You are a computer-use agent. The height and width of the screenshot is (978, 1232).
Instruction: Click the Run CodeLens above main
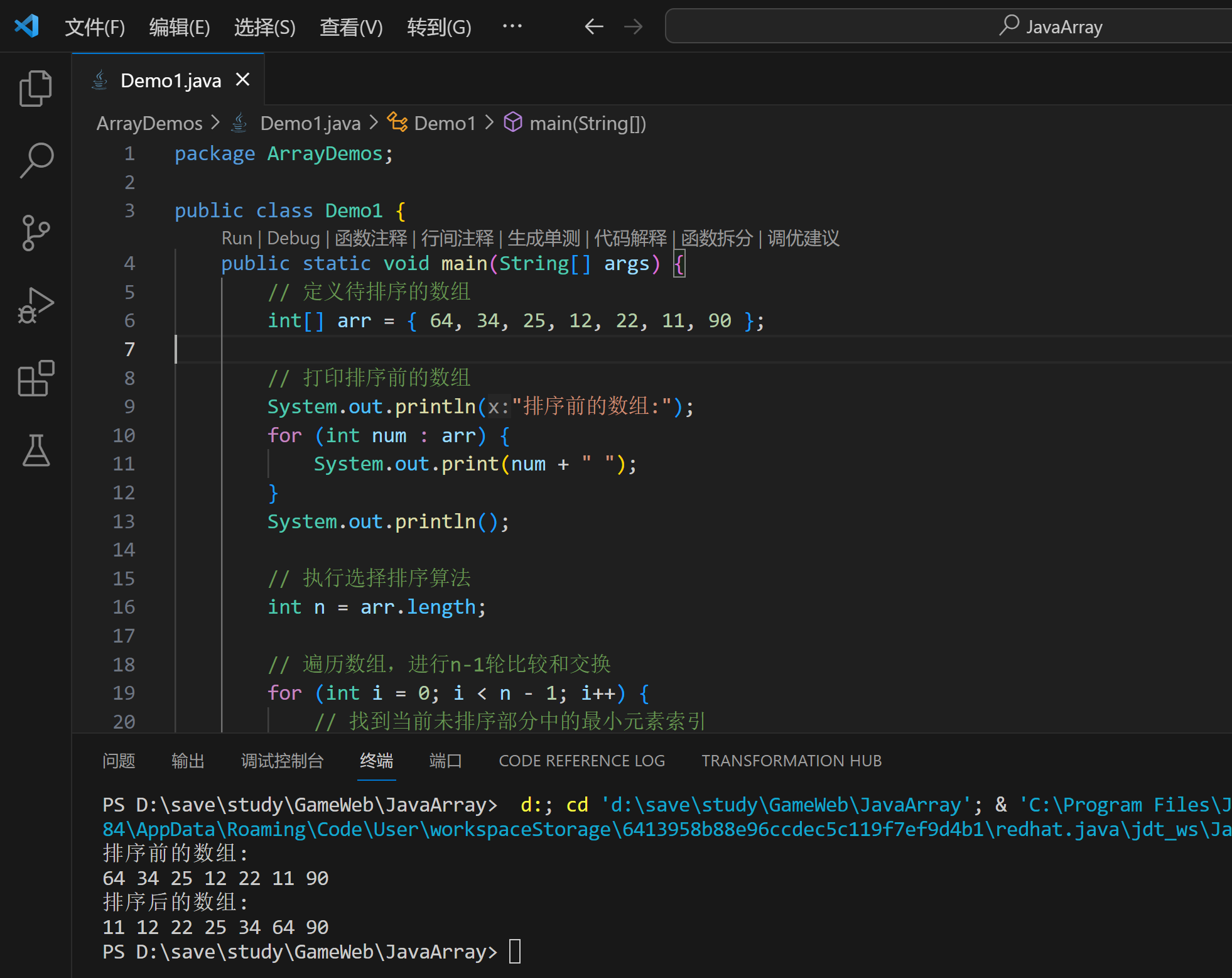(236, 238)
